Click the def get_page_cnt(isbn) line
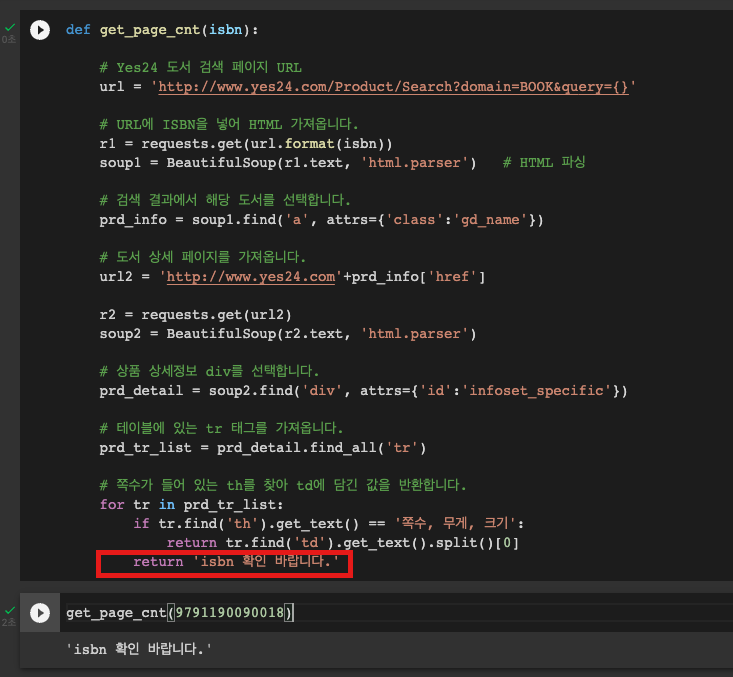 162,30
